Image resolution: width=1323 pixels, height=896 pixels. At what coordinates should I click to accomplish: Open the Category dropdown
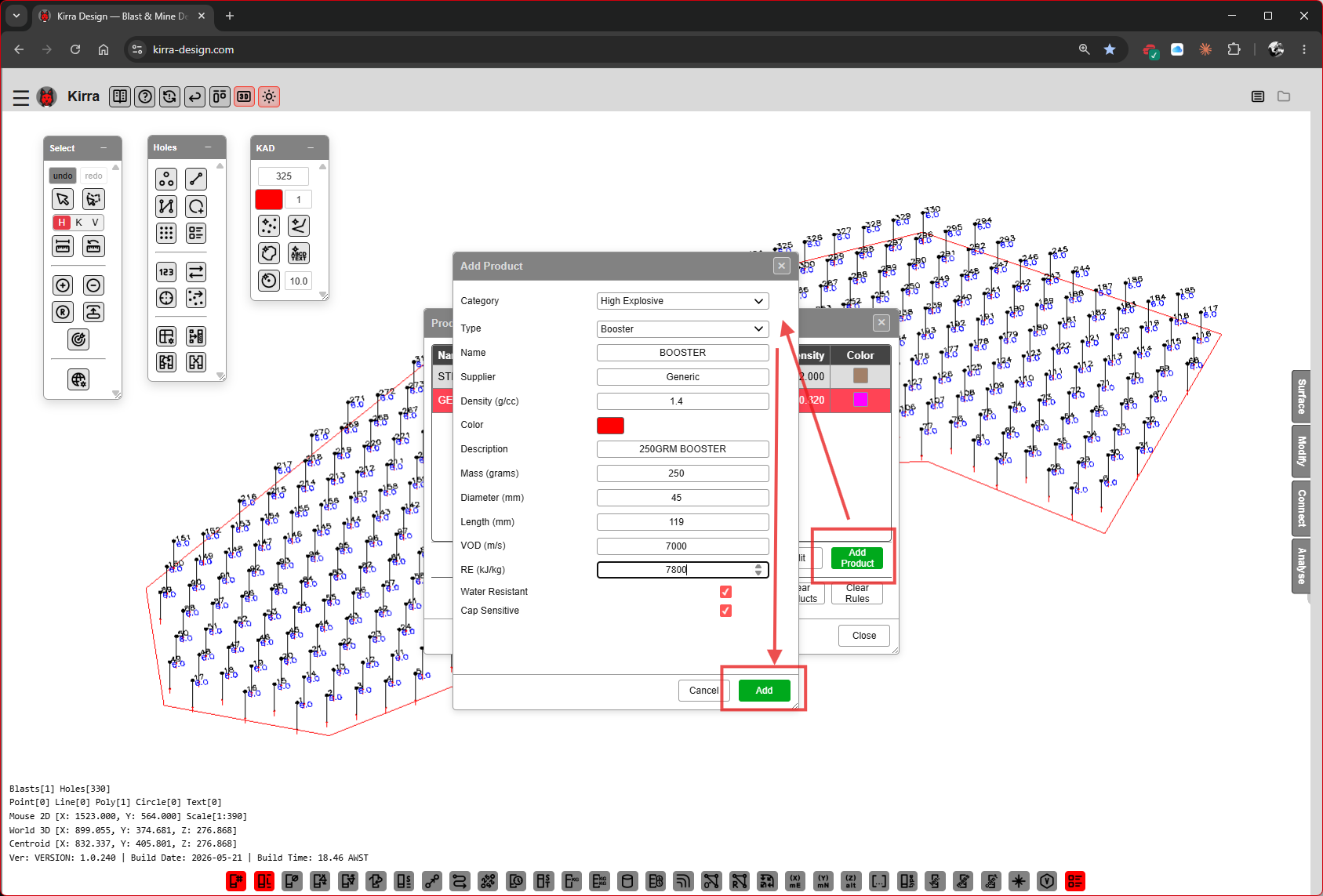[x=682, y=301]
